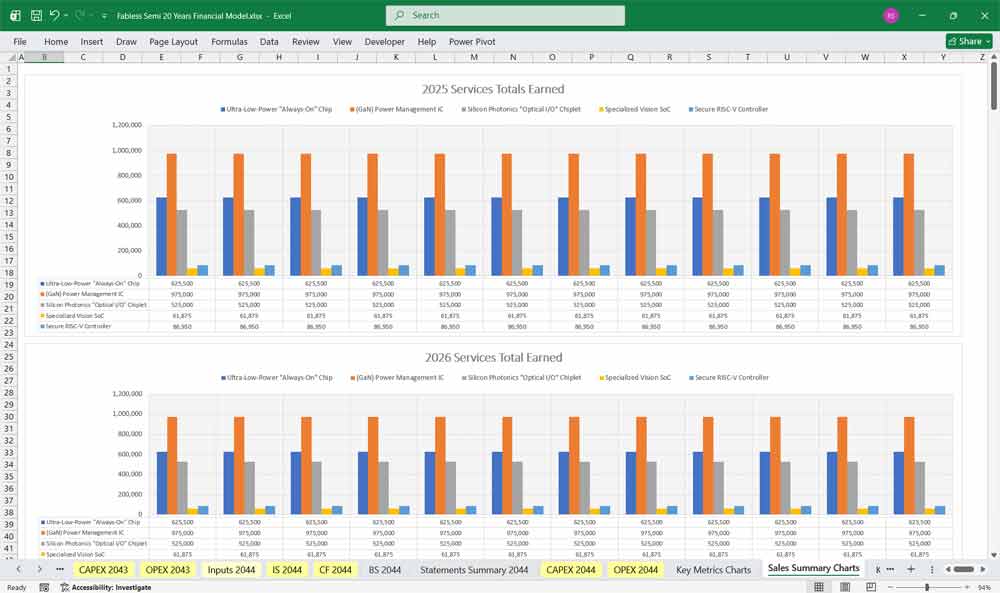
Task: Click the zoom level slider
Action: tap(928, 587)
